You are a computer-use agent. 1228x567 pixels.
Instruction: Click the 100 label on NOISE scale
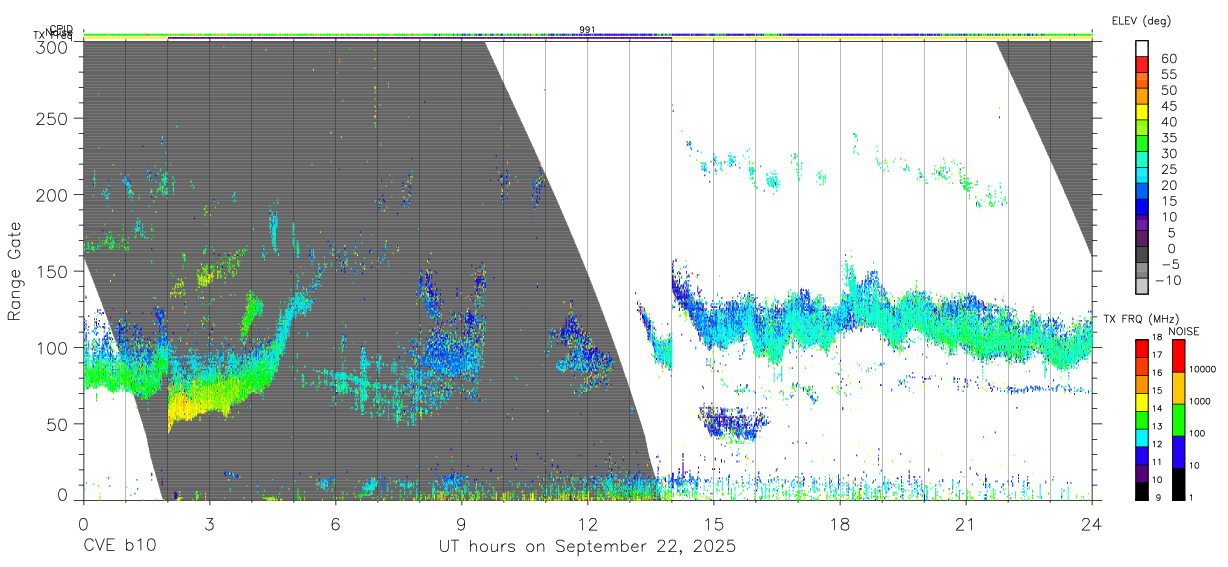1198,434
